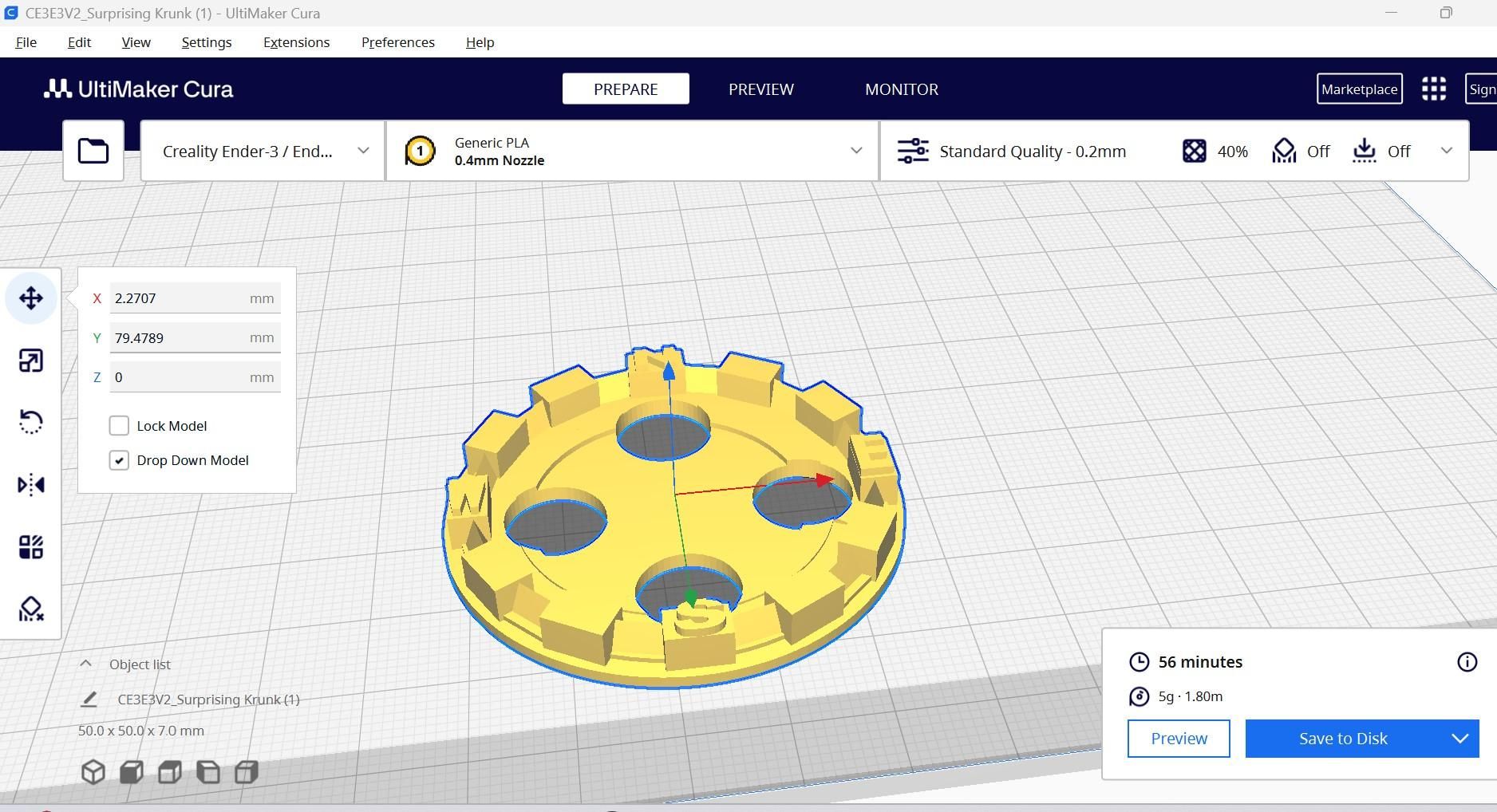
Task: Open the Edit menu
Action: click(x=79, y=42)
